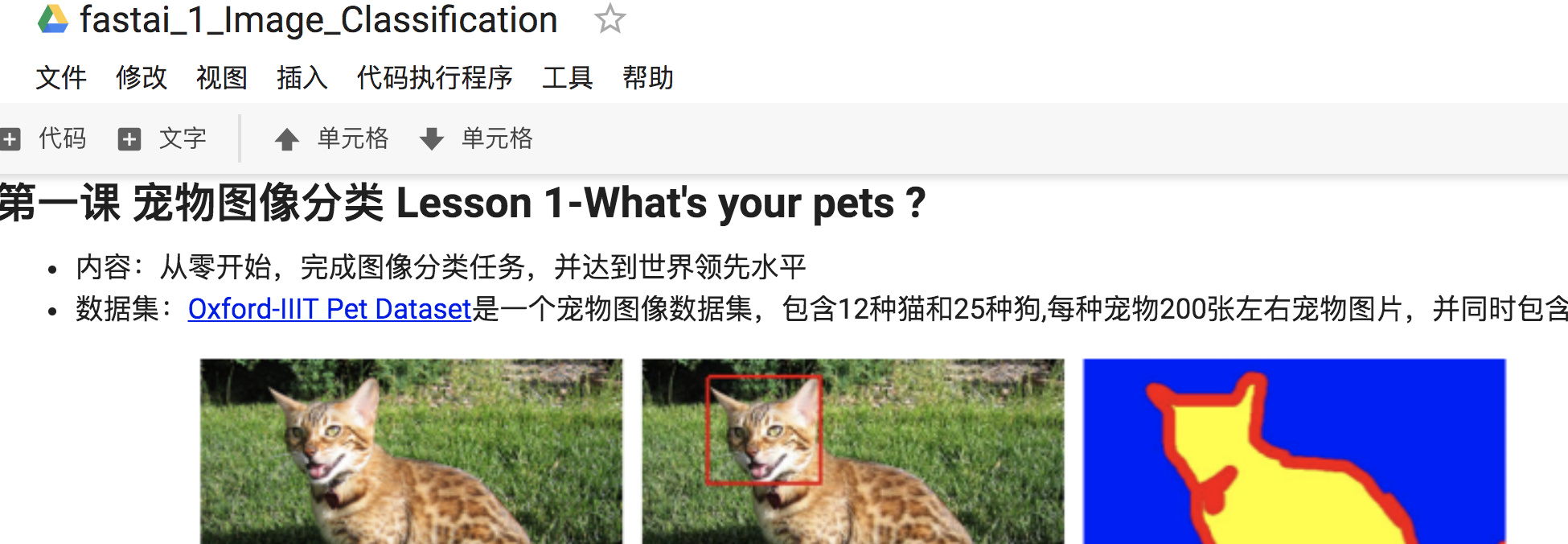Click the plus icon beside 文字

pyautogui.click(x=129, y=139)
